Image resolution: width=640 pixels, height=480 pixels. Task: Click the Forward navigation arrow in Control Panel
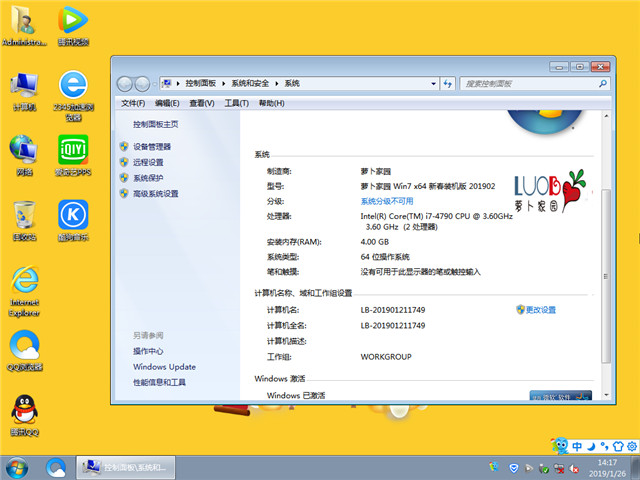(x=142, y=84)
